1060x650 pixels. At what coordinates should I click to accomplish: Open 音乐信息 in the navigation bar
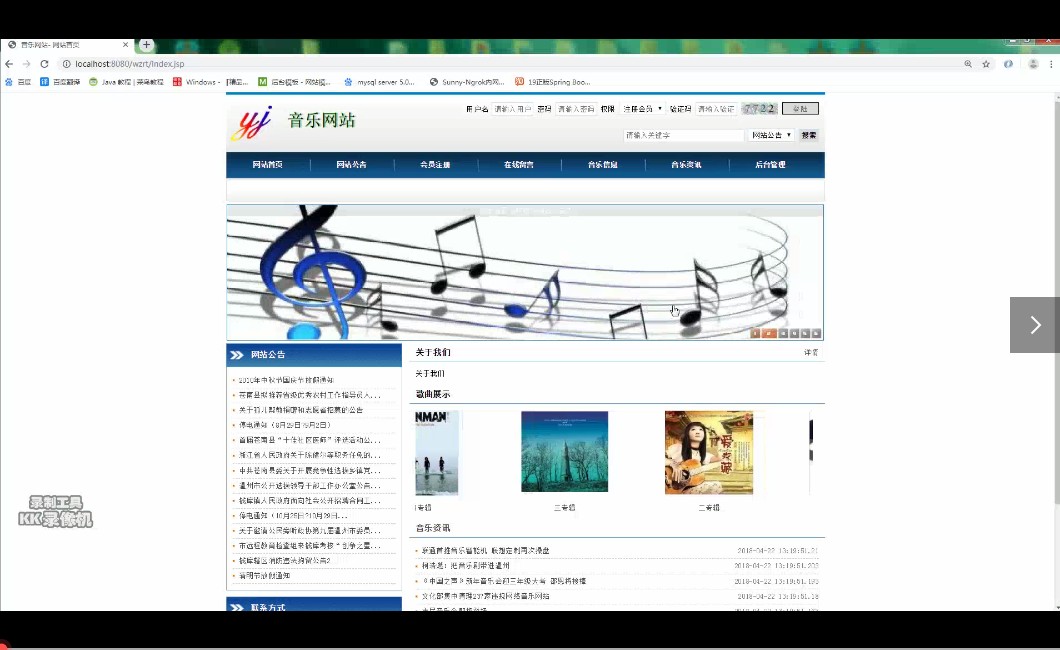pyautogui.click(x=602, y=165)
